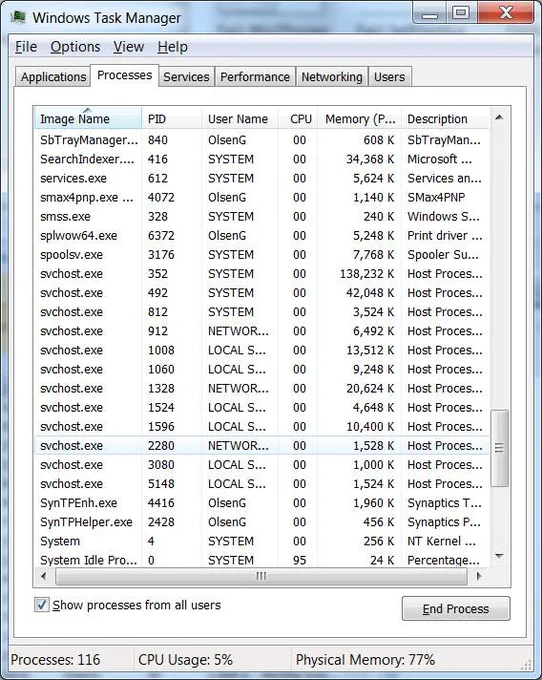Click the 95 CPU value cell

(x=299, y=560)
